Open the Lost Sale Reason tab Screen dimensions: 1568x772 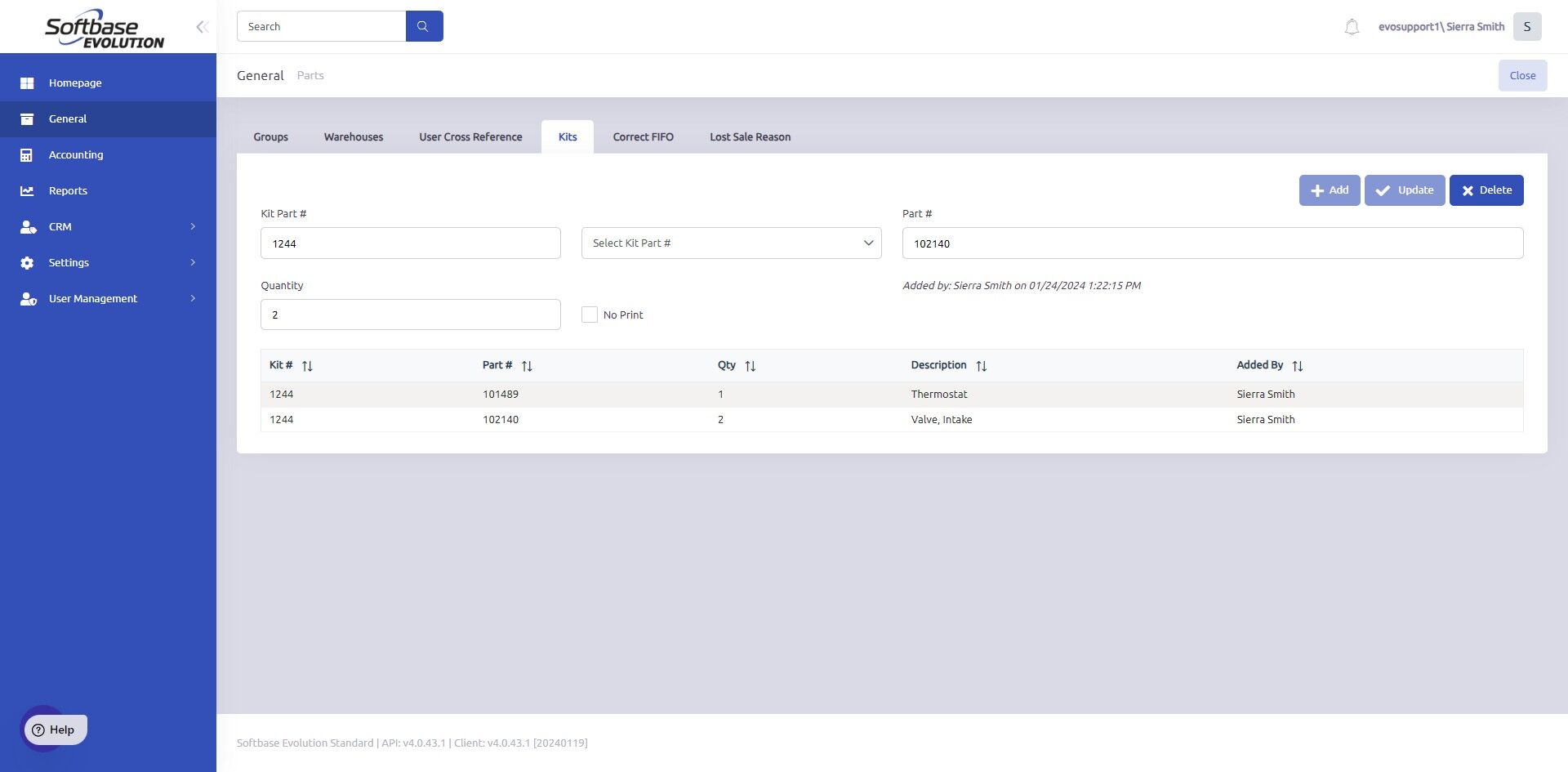pos(751,137)
